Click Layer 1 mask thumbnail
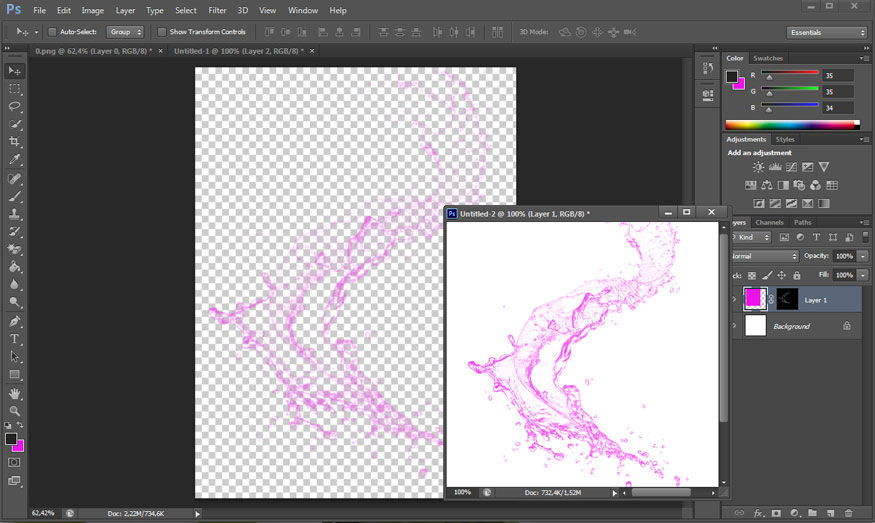This screenshot has height=523, width=875. [787, 299]
